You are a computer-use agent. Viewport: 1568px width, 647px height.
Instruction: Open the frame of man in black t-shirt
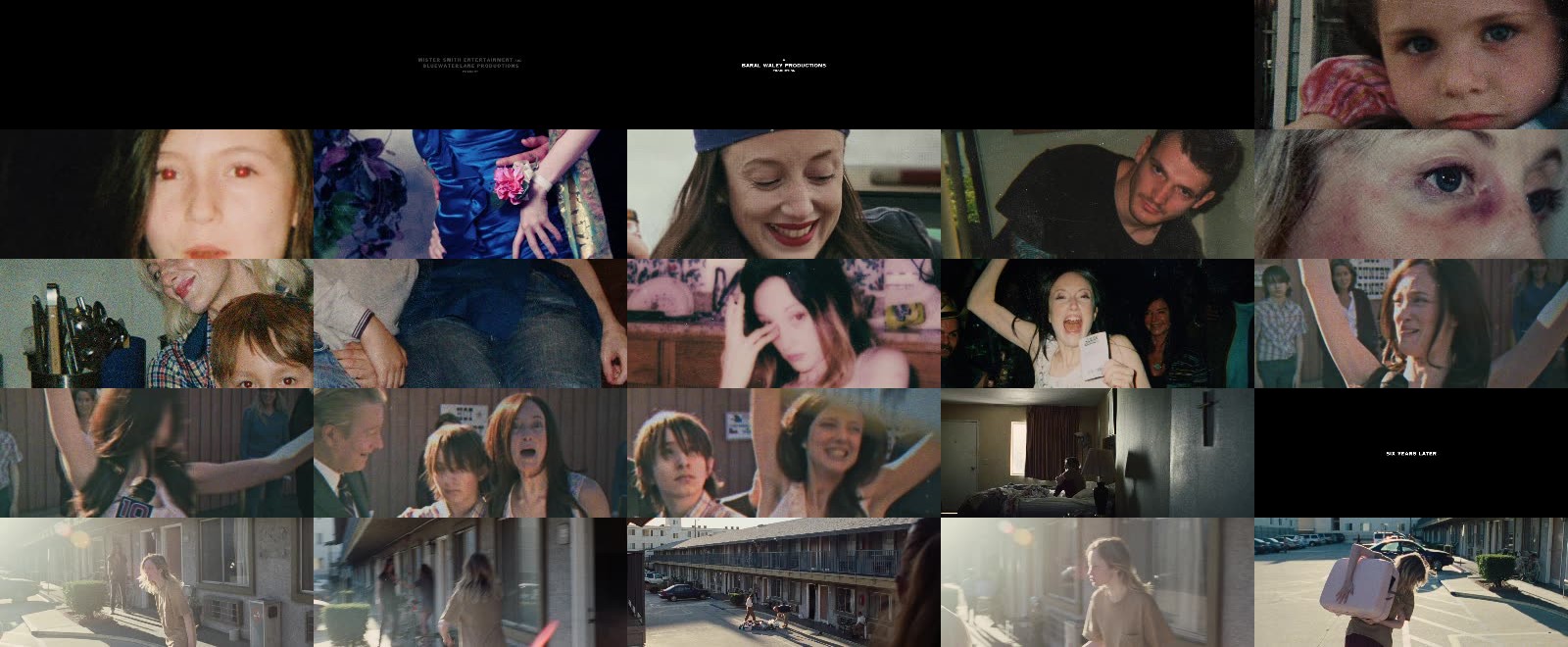pyautogui.click(x=1098, y=194)
